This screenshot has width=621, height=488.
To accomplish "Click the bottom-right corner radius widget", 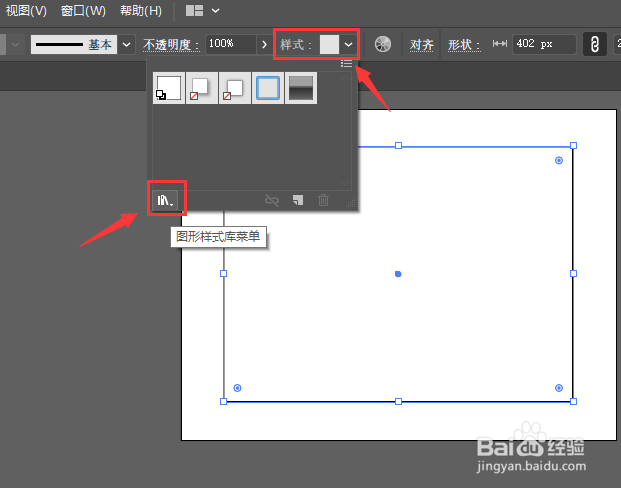I will 559,388.
